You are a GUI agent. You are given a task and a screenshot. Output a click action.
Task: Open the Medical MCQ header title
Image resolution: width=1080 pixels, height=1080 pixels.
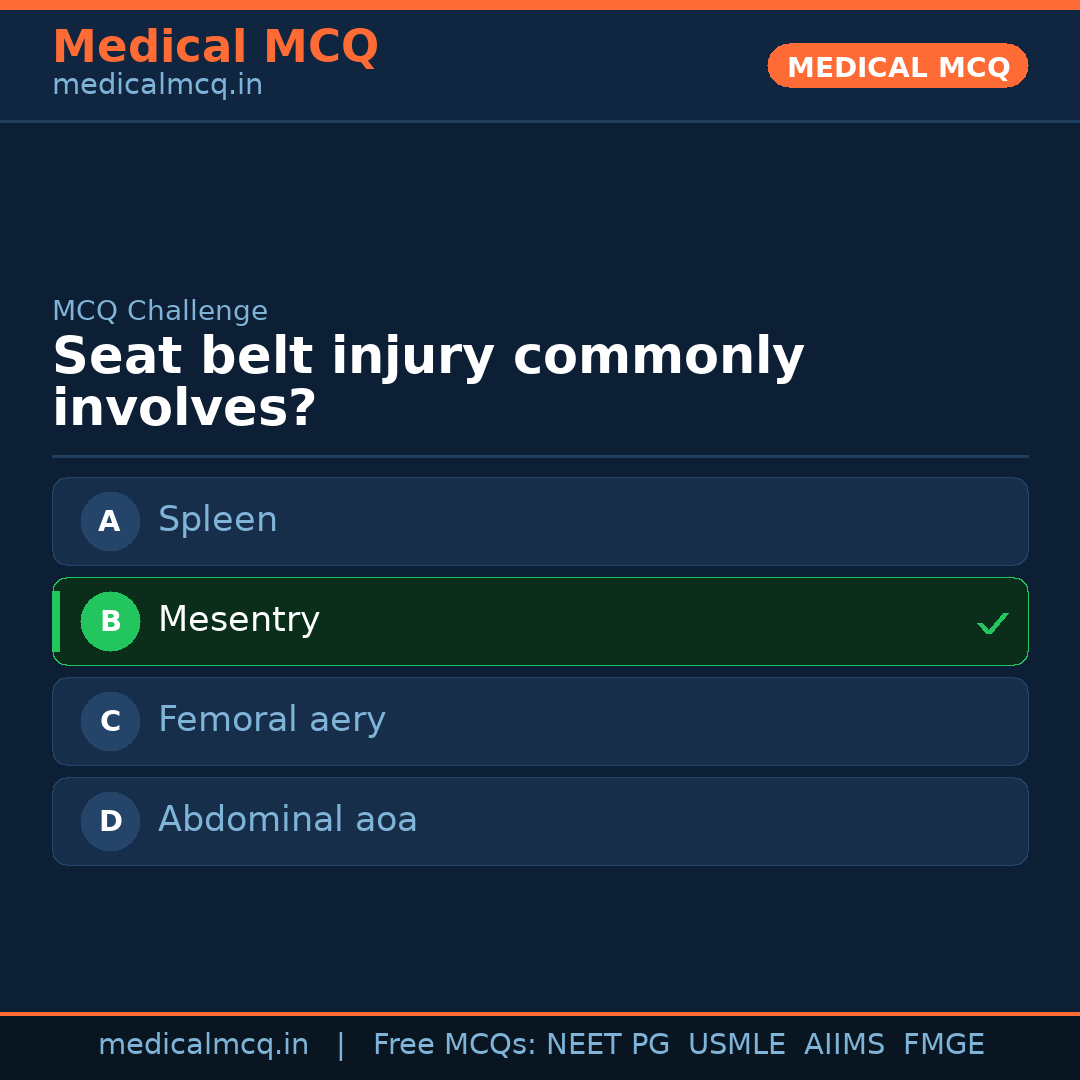pyautogui.click(x=215, y=46)
